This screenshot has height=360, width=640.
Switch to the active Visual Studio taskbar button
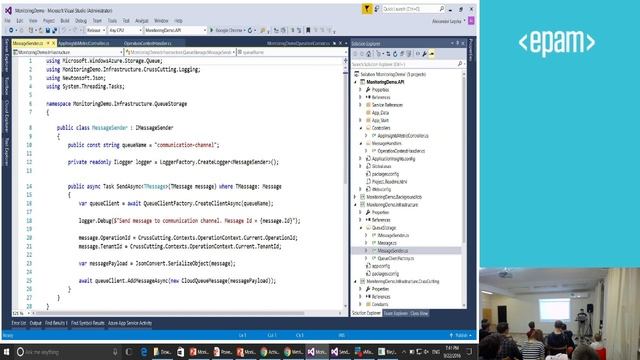[317, 352]
